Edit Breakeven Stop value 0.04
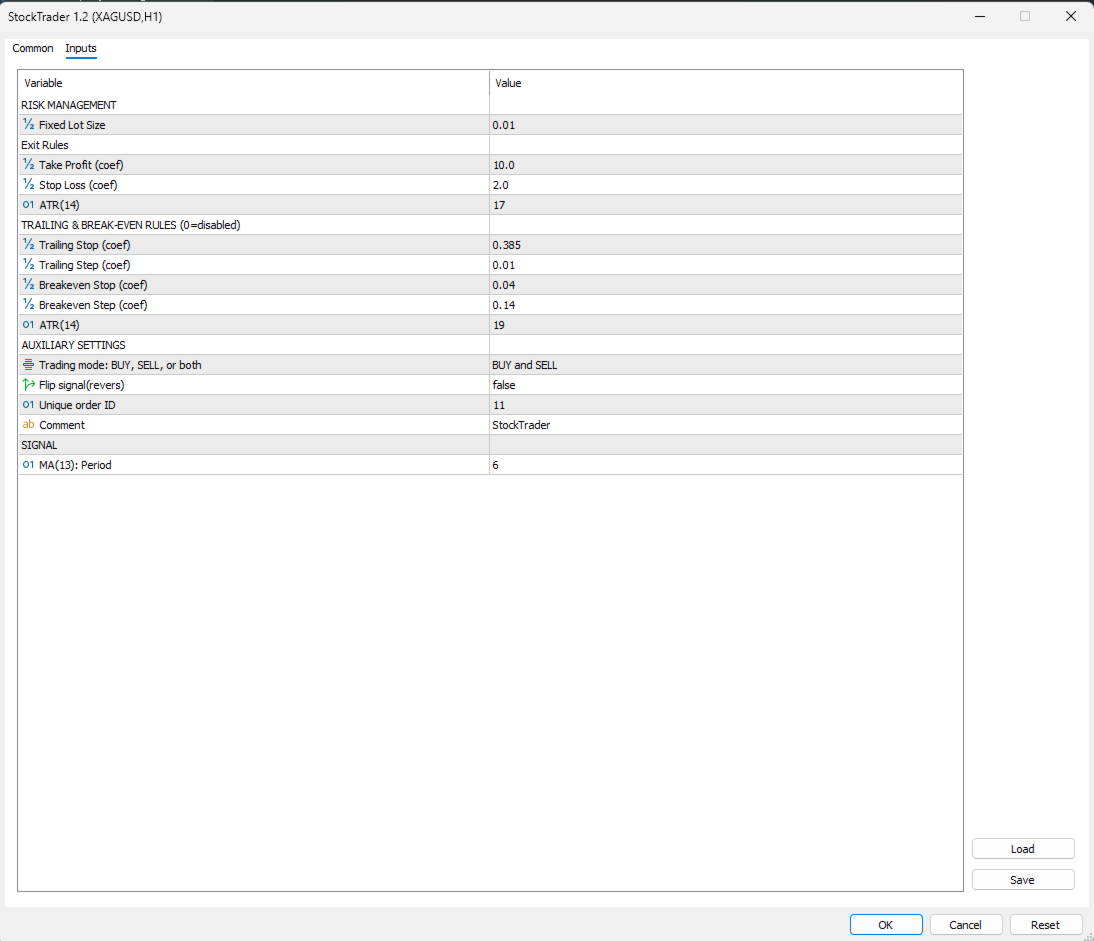The height and width of the screenshot is (941, 1094). (x=726, y=285)
